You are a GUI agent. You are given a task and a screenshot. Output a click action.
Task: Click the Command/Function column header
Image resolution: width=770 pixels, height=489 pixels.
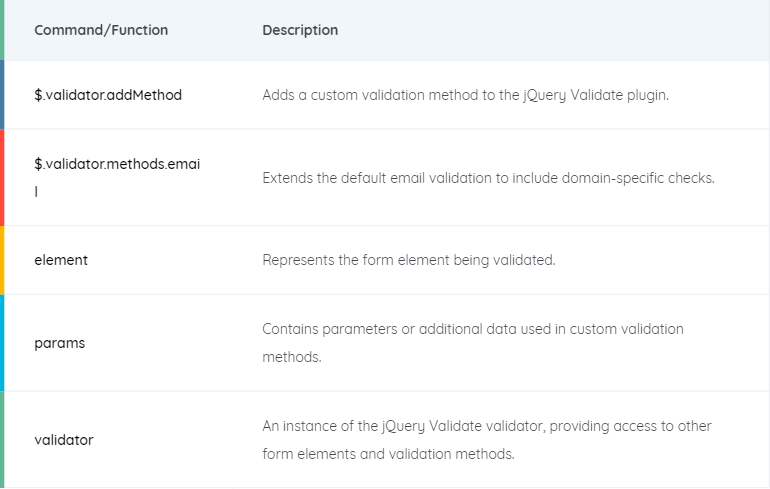[101, 30]
